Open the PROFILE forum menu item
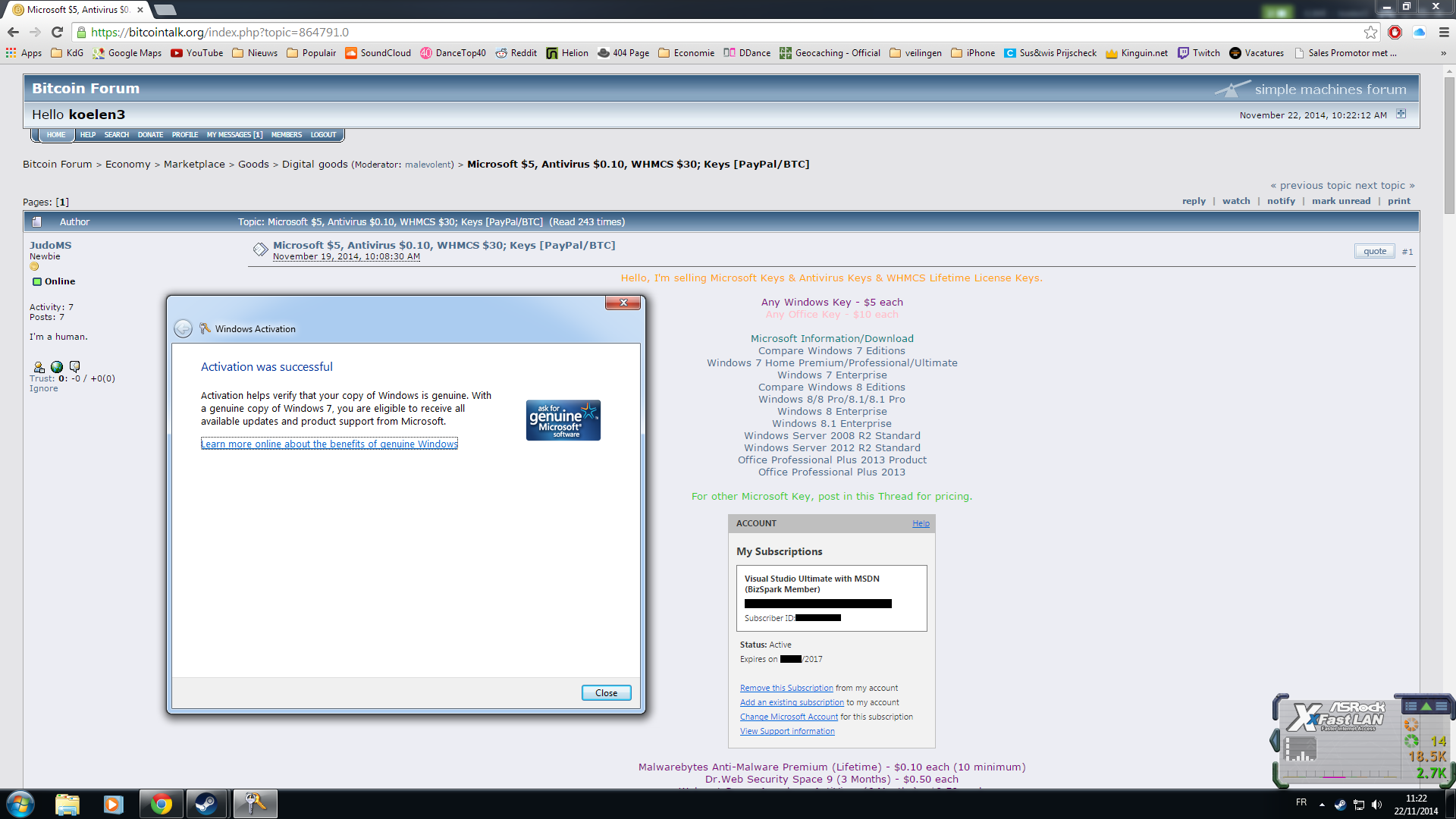1456x819 pixels. point(185,135)
